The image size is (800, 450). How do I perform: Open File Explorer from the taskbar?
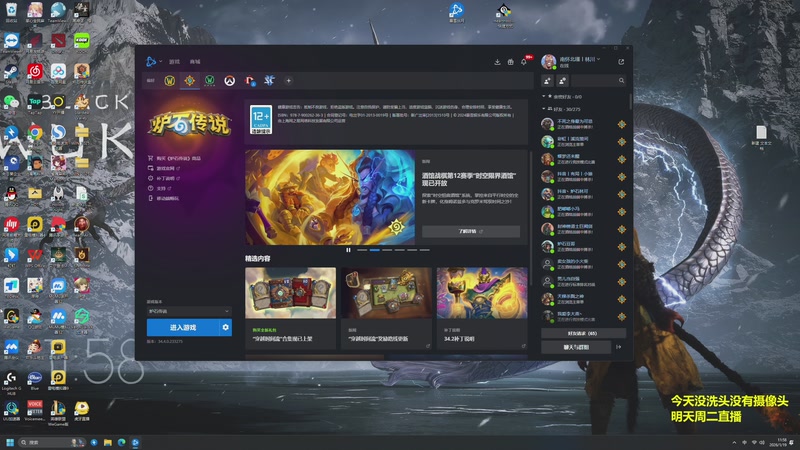(x=108, y=442)
